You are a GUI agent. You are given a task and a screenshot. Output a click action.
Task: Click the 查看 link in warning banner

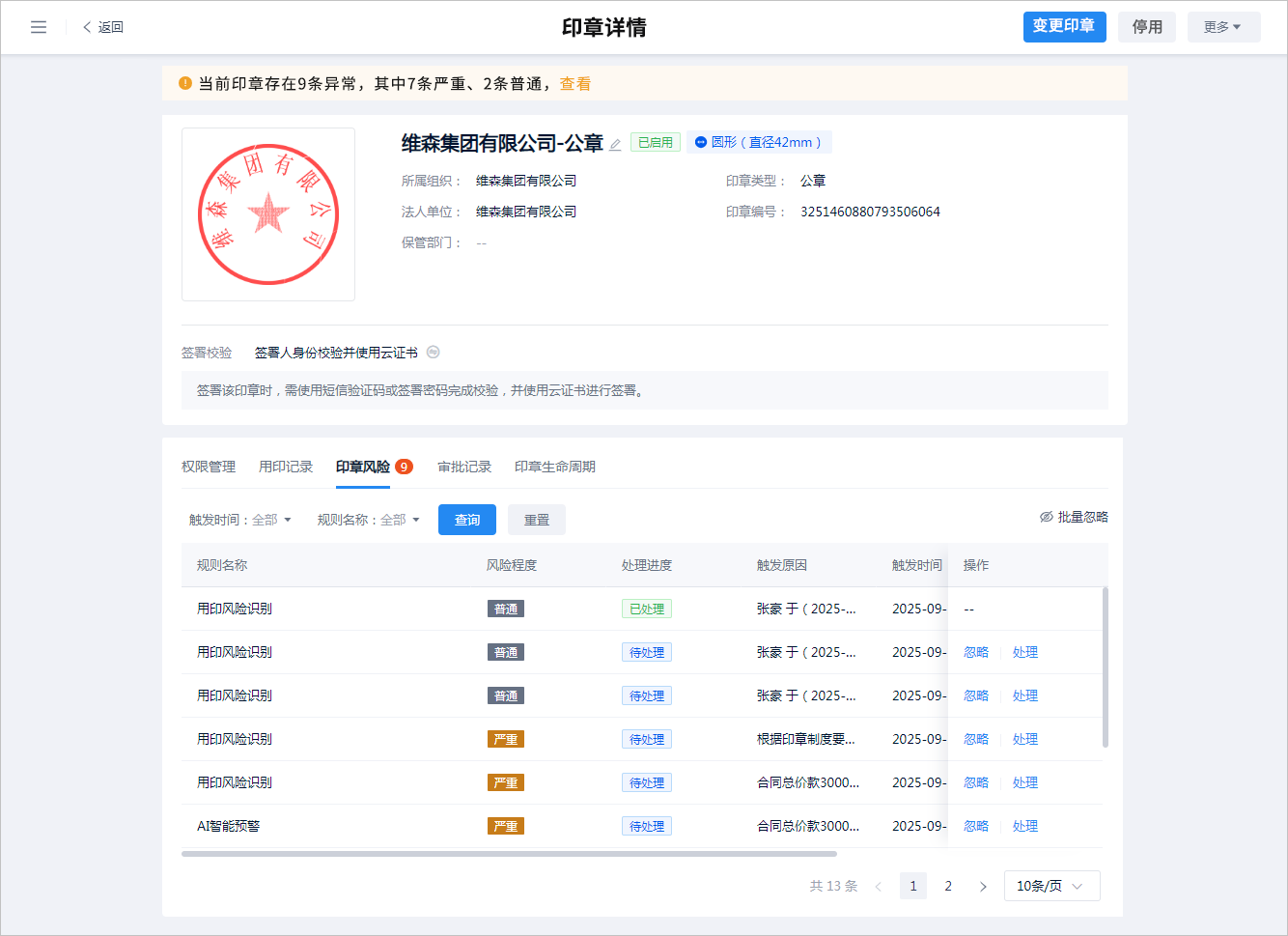[575, 84]
